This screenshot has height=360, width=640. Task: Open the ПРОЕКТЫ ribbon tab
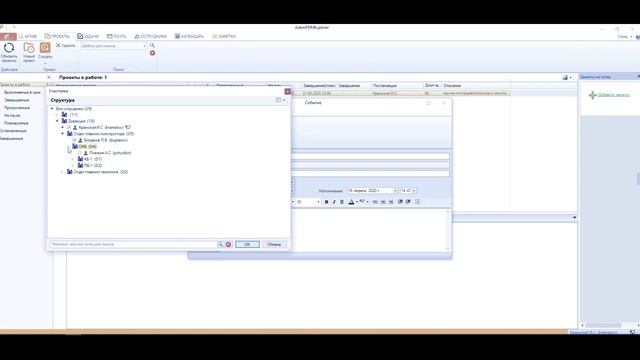tap(57, 36)
